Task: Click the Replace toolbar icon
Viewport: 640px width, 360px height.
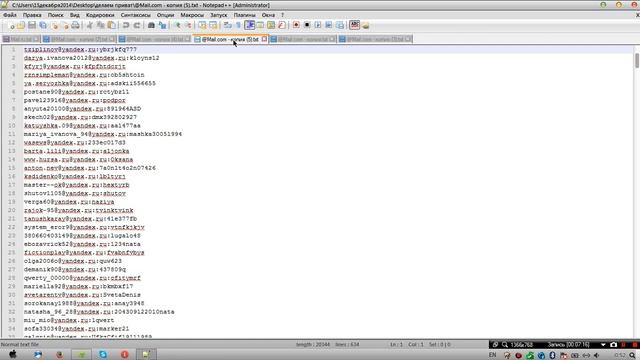Action: tap(162, 25)
